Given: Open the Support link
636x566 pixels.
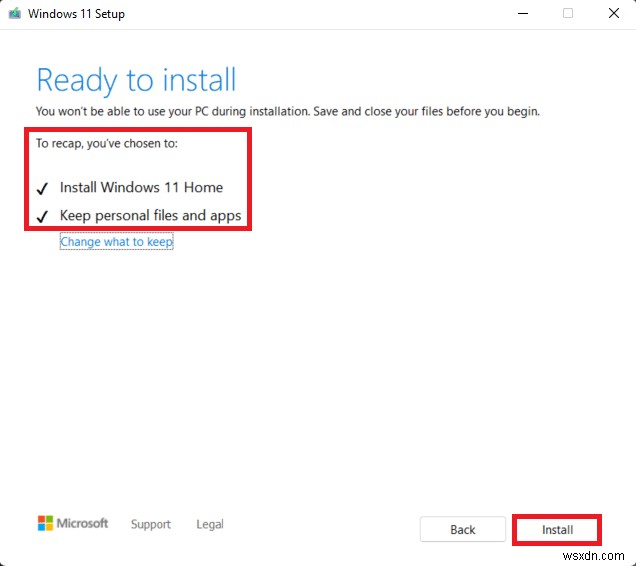Looking at the screenshot, I should pyautogui.click(x=150, y=524).
